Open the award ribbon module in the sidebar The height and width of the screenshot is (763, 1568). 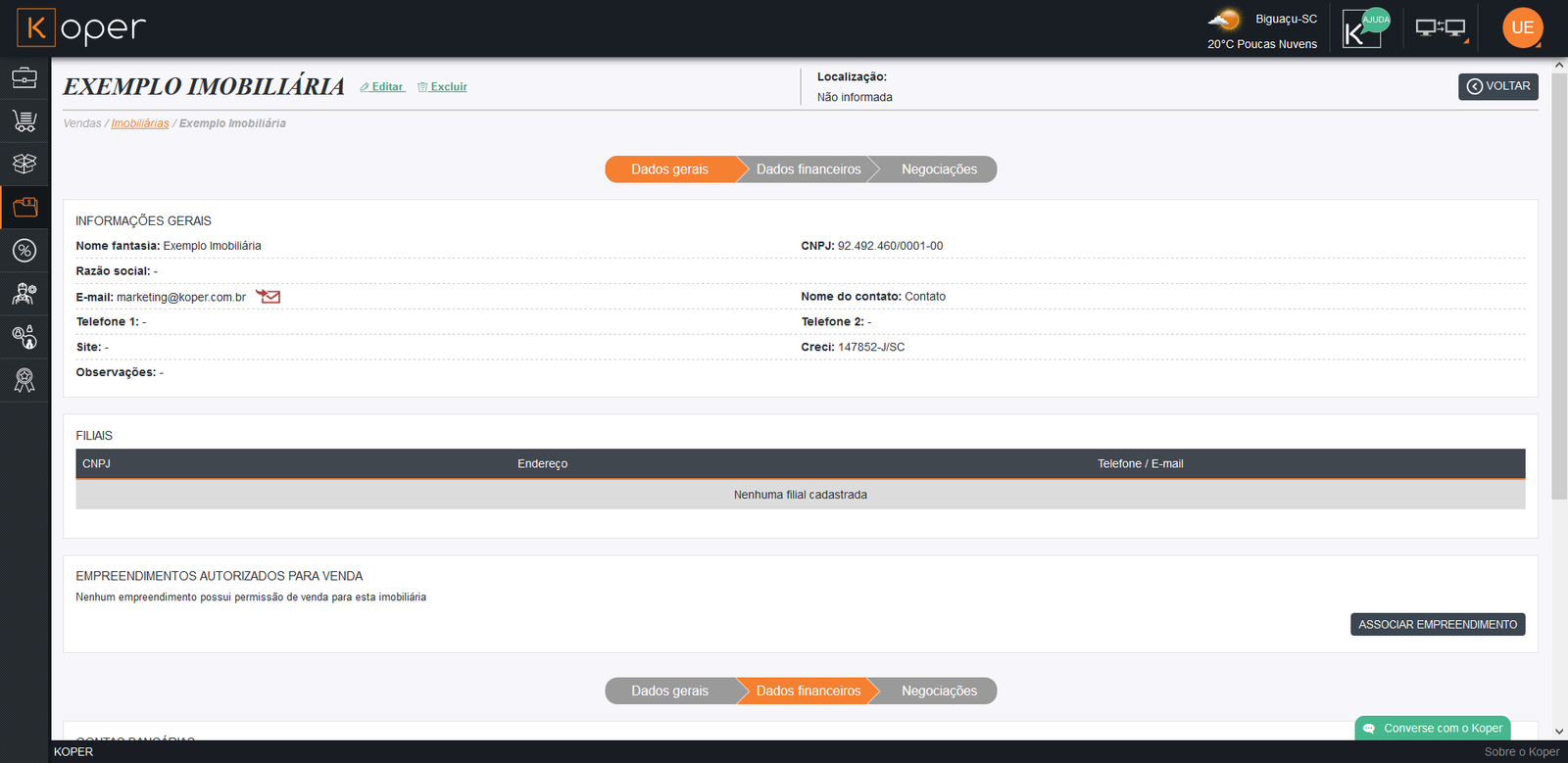click(x=24, y=380)
